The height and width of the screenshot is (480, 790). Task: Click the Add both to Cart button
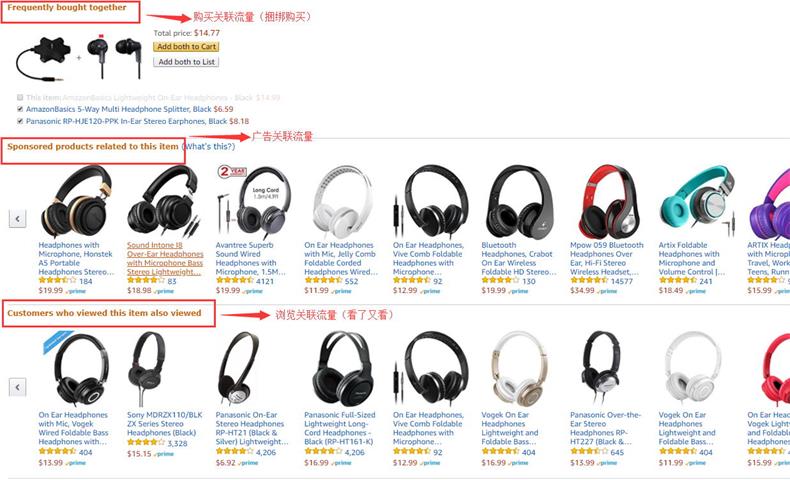pos(186,46)
